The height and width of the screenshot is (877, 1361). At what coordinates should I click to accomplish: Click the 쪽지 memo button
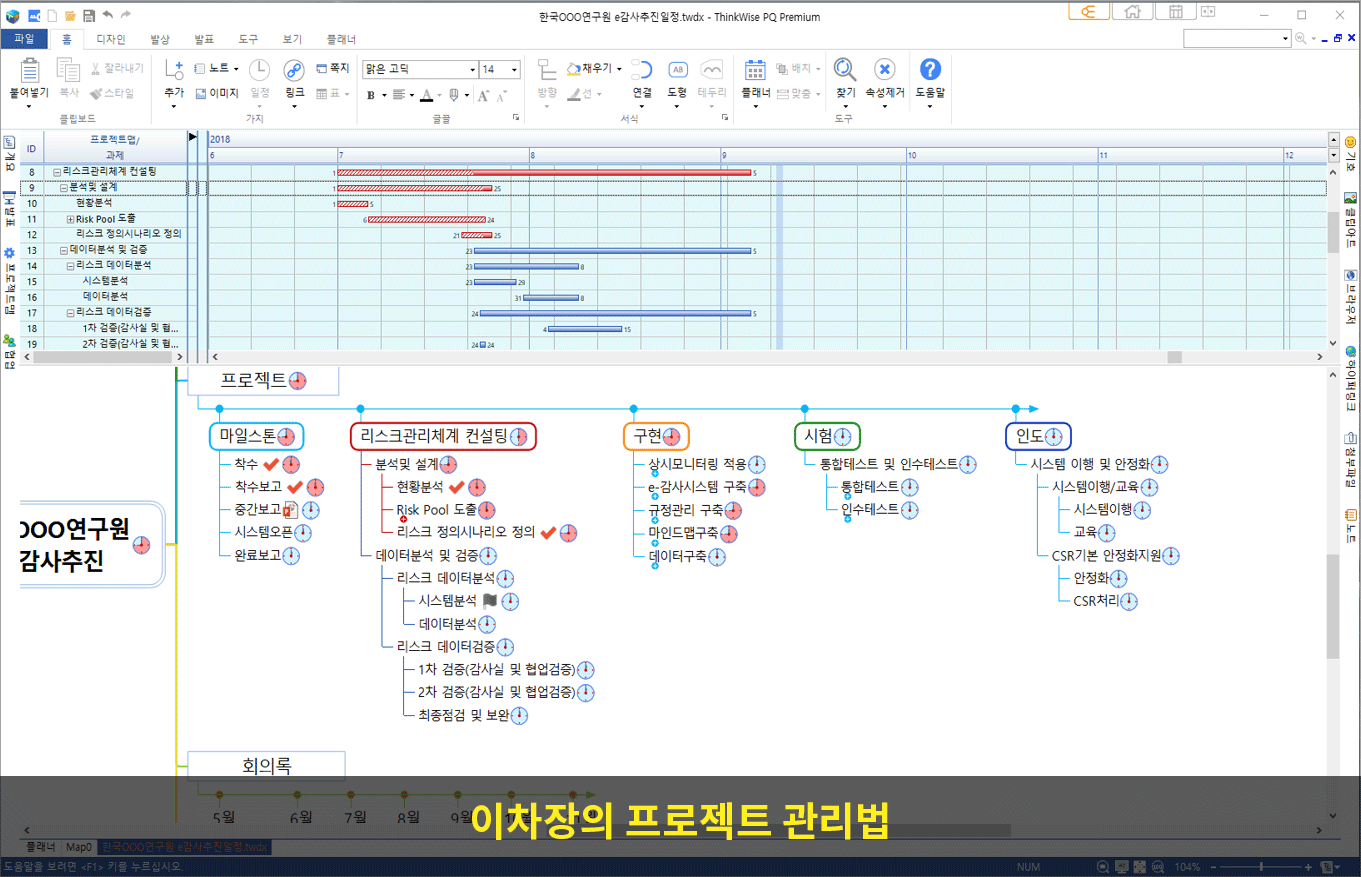(333, 69)
